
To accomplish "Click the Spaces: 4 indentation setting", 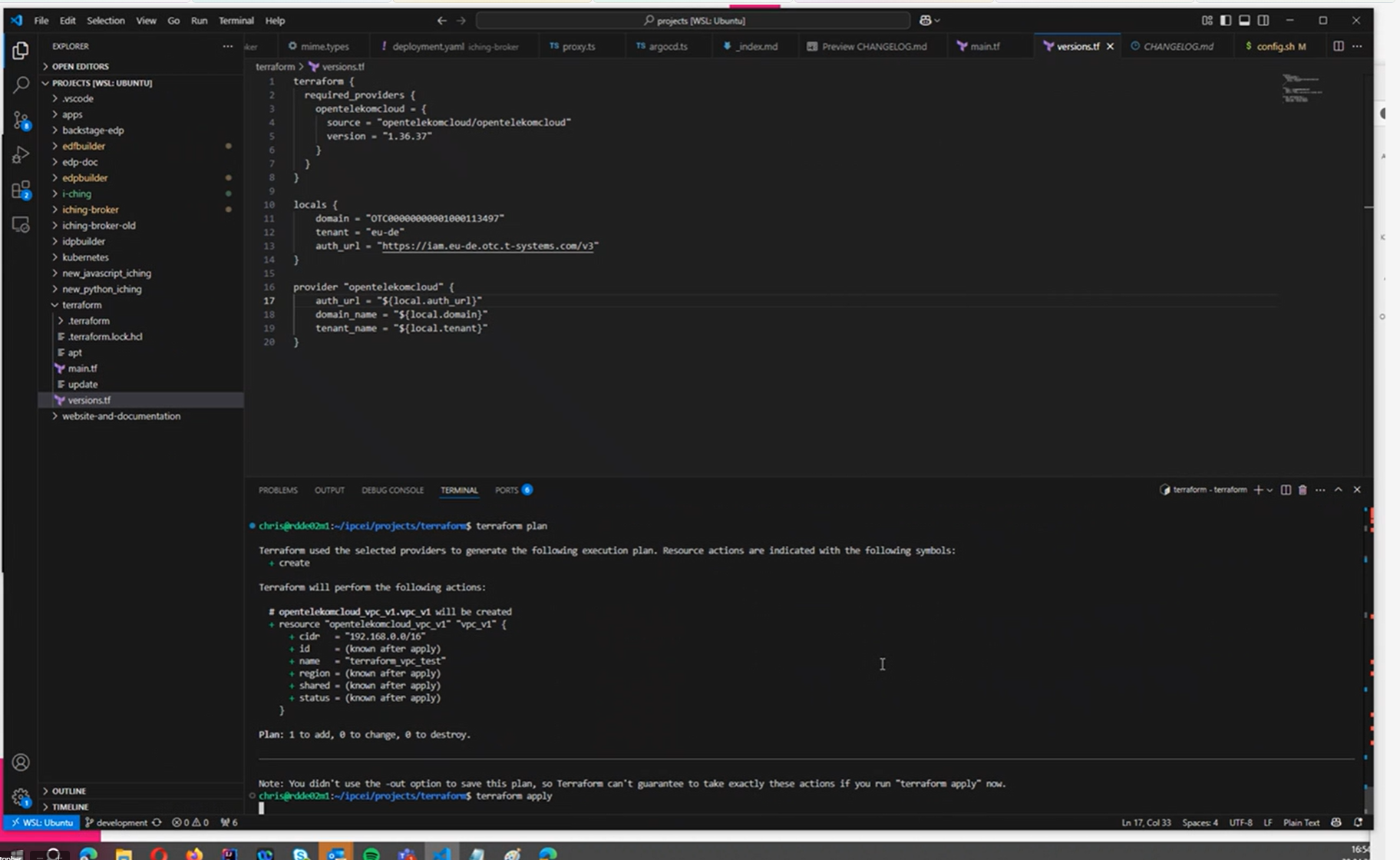I will (1200, 822).
